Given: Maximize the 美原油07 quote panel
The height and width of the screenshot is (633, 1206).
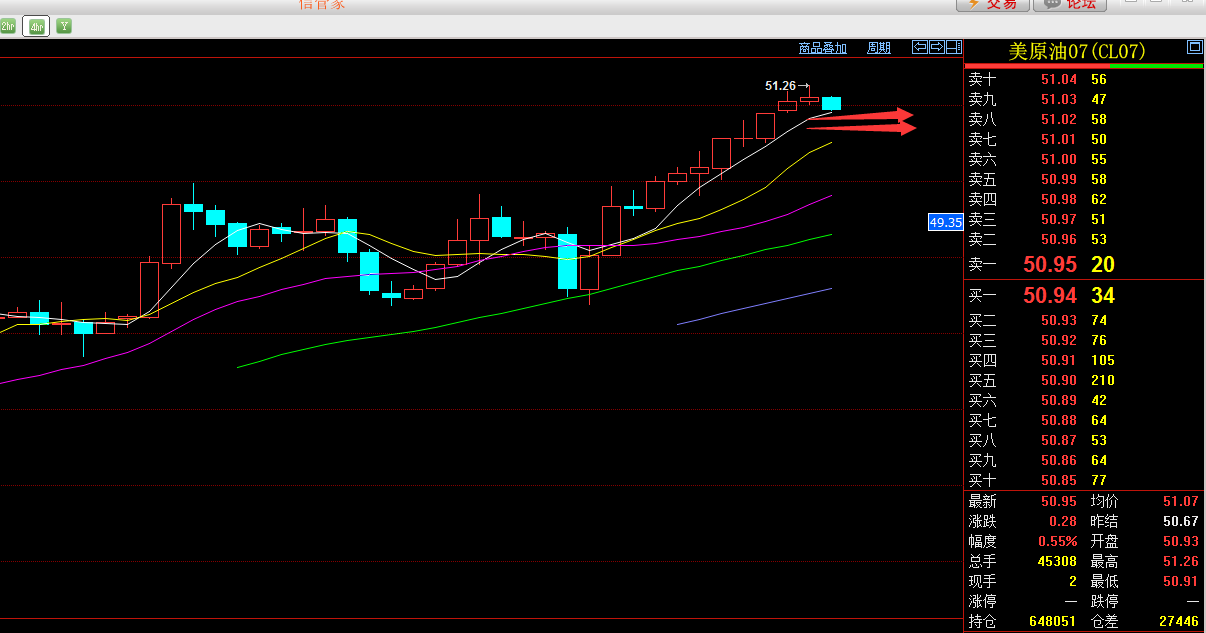Looking at the screenshot, I should click(1194, 47).
